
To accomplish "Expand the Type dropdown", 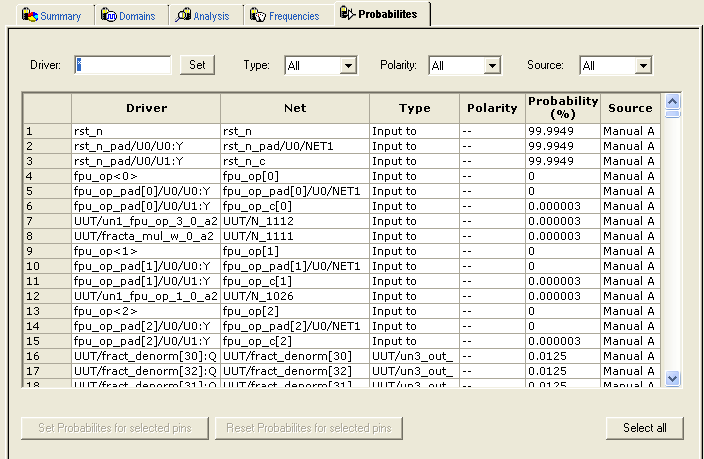I will 348,66.
